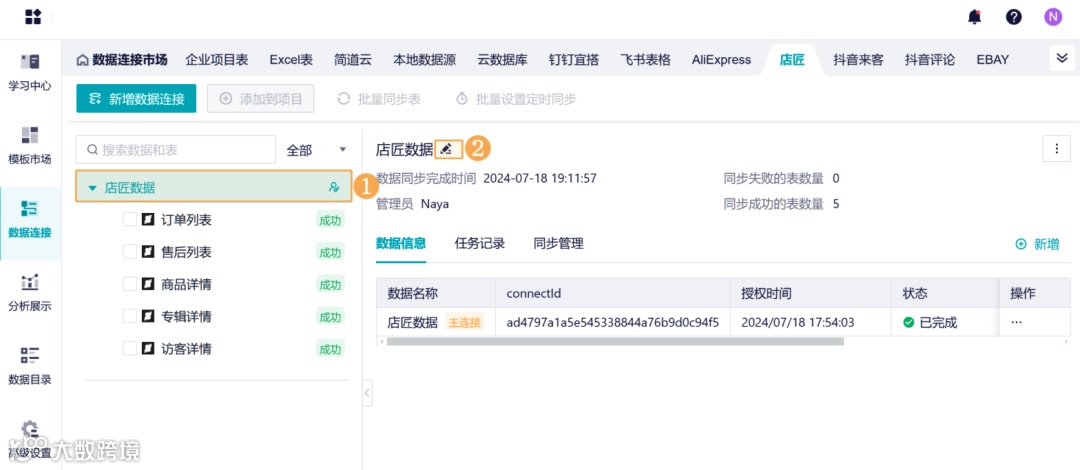Open the 数据信息 tab
Screen dimensions: 1080x470
[401, 243]
